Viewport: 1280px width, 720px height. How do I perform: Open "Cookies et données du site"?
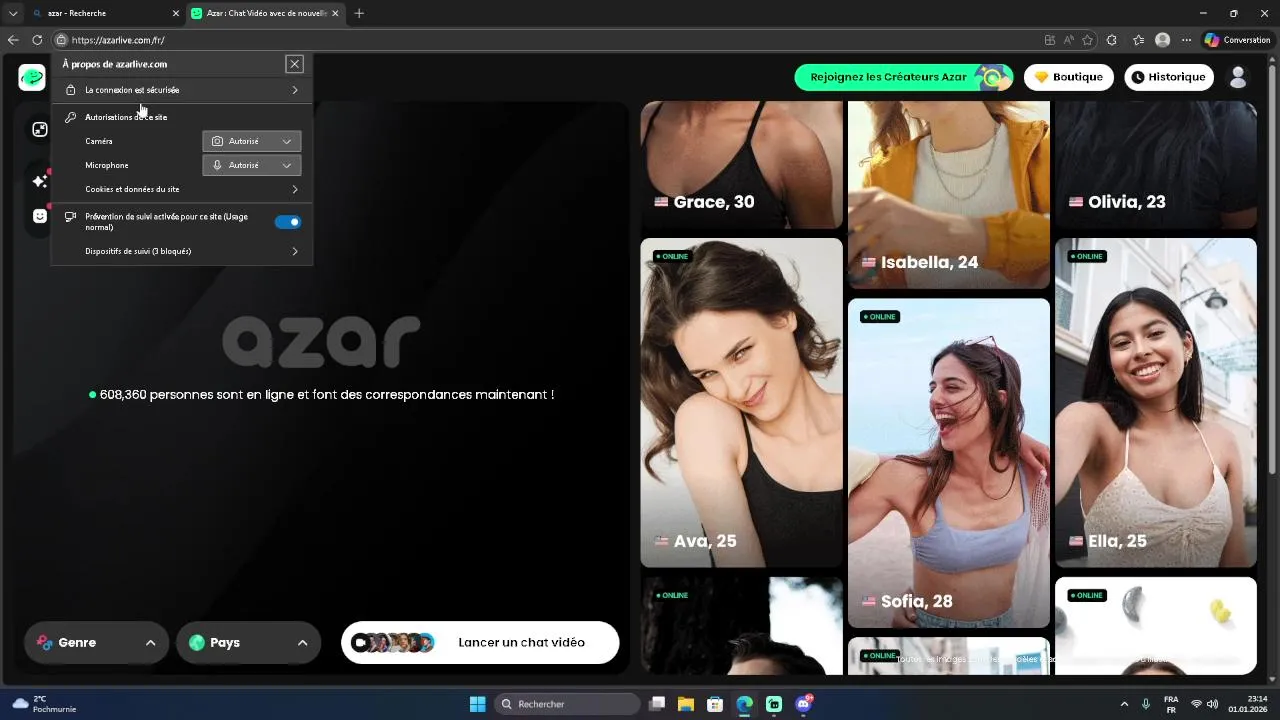(x=182, y=189)
